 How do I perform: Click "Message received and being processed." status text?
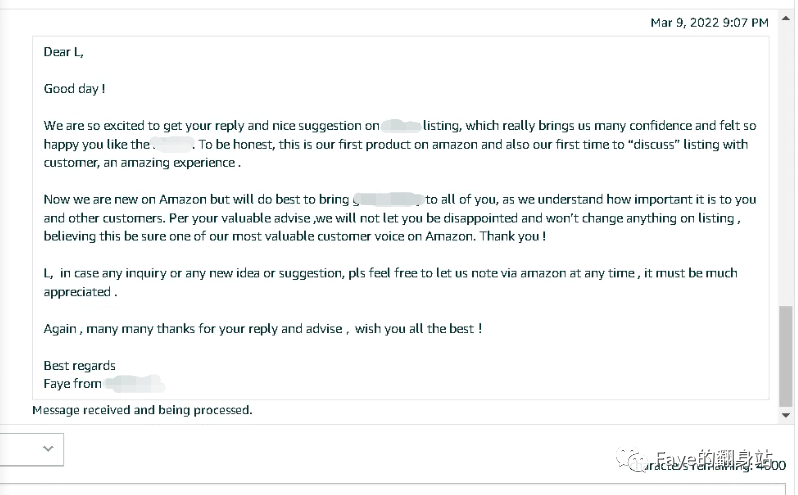point(142,410)
